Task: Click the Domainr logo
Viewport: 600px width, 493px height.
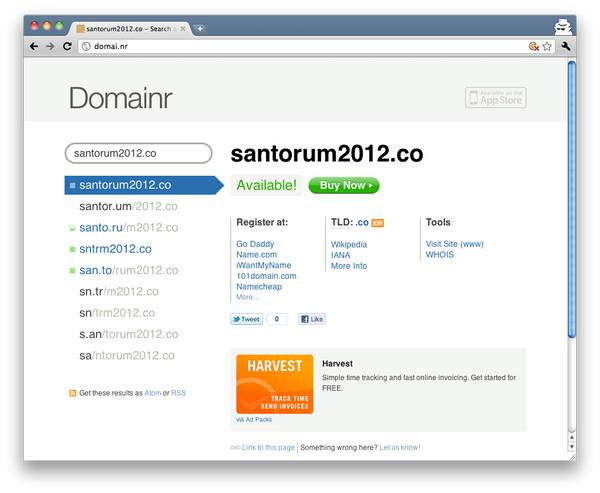Action: [x=121, y=98]
